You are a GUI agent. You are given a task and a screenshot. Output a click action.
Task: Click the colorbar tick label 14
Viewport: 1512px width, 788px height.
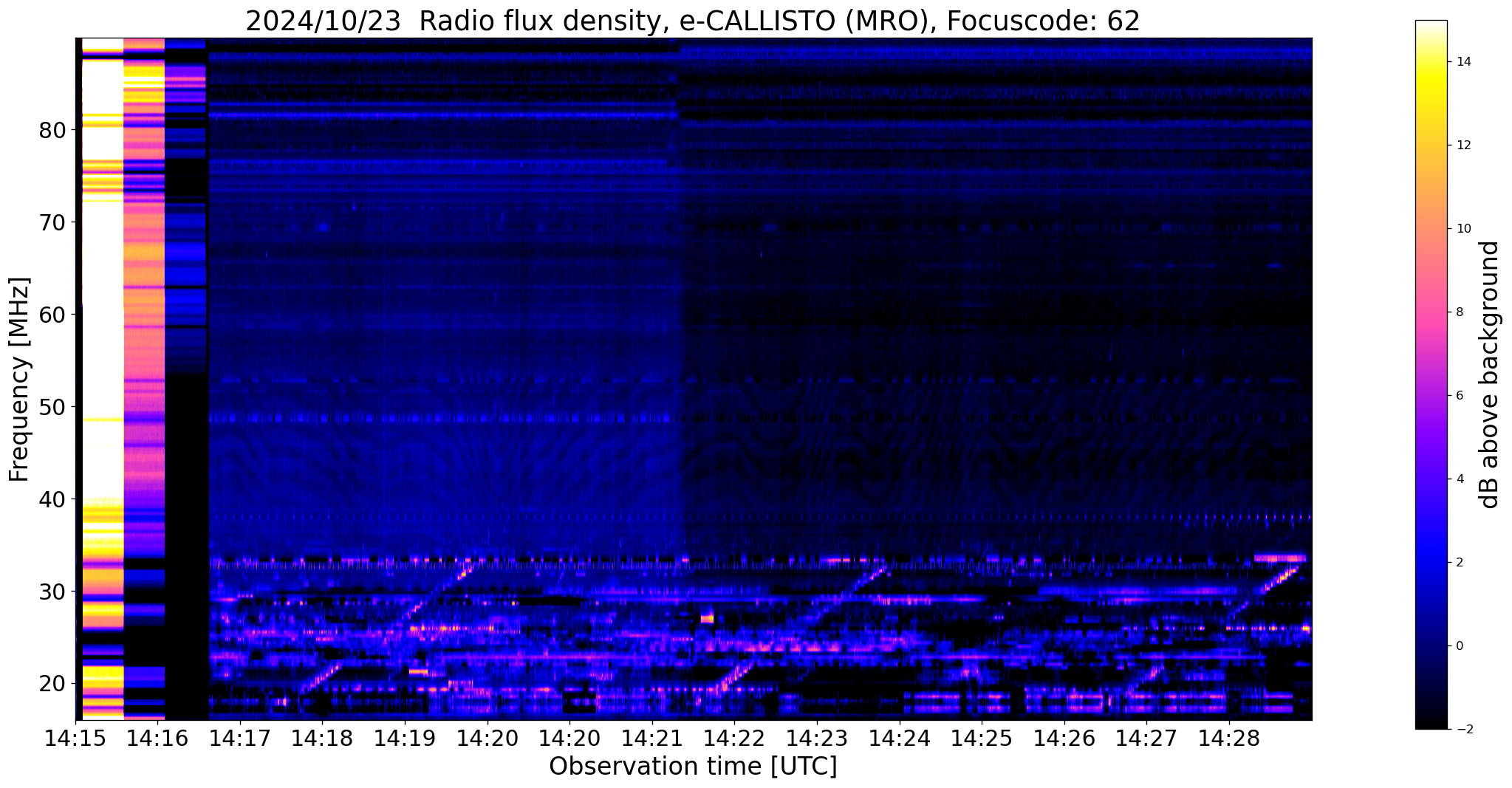pos(1463,62)
